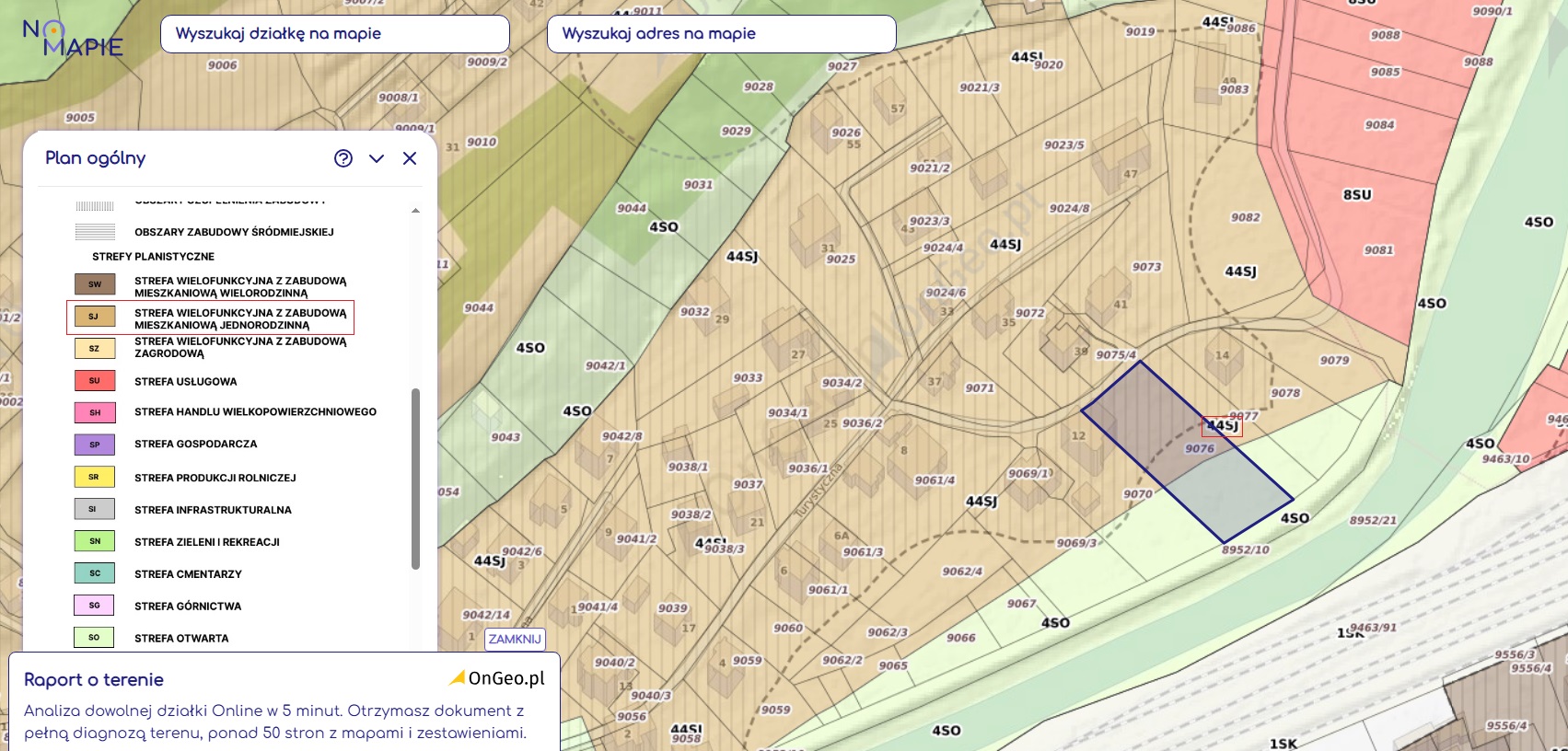1568x751 pixels.
Task: Collapse the Plan ogólny panel chevron
Action: tap(377, 158)
